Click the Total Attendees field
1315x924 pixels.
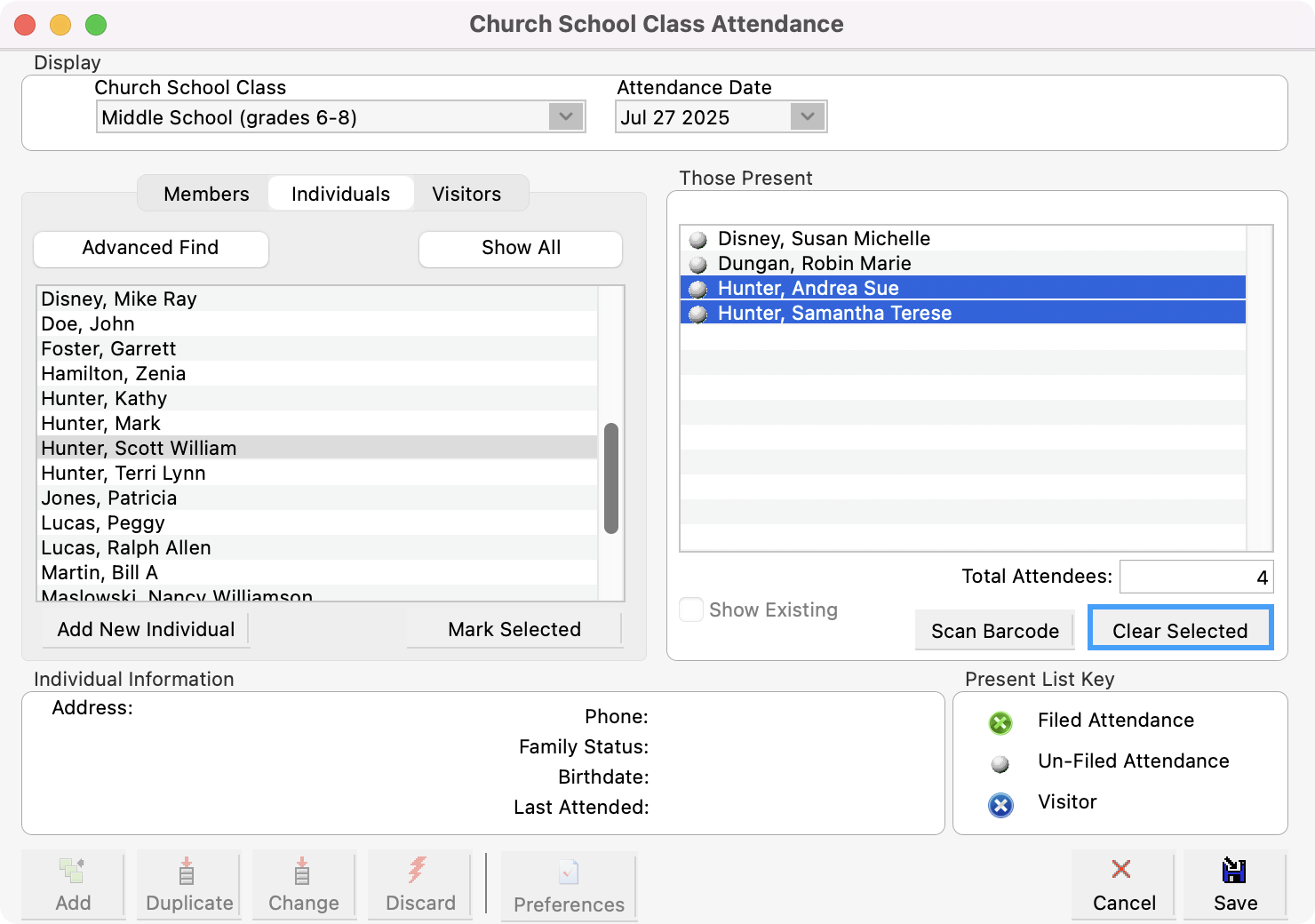pos(1196,576)
